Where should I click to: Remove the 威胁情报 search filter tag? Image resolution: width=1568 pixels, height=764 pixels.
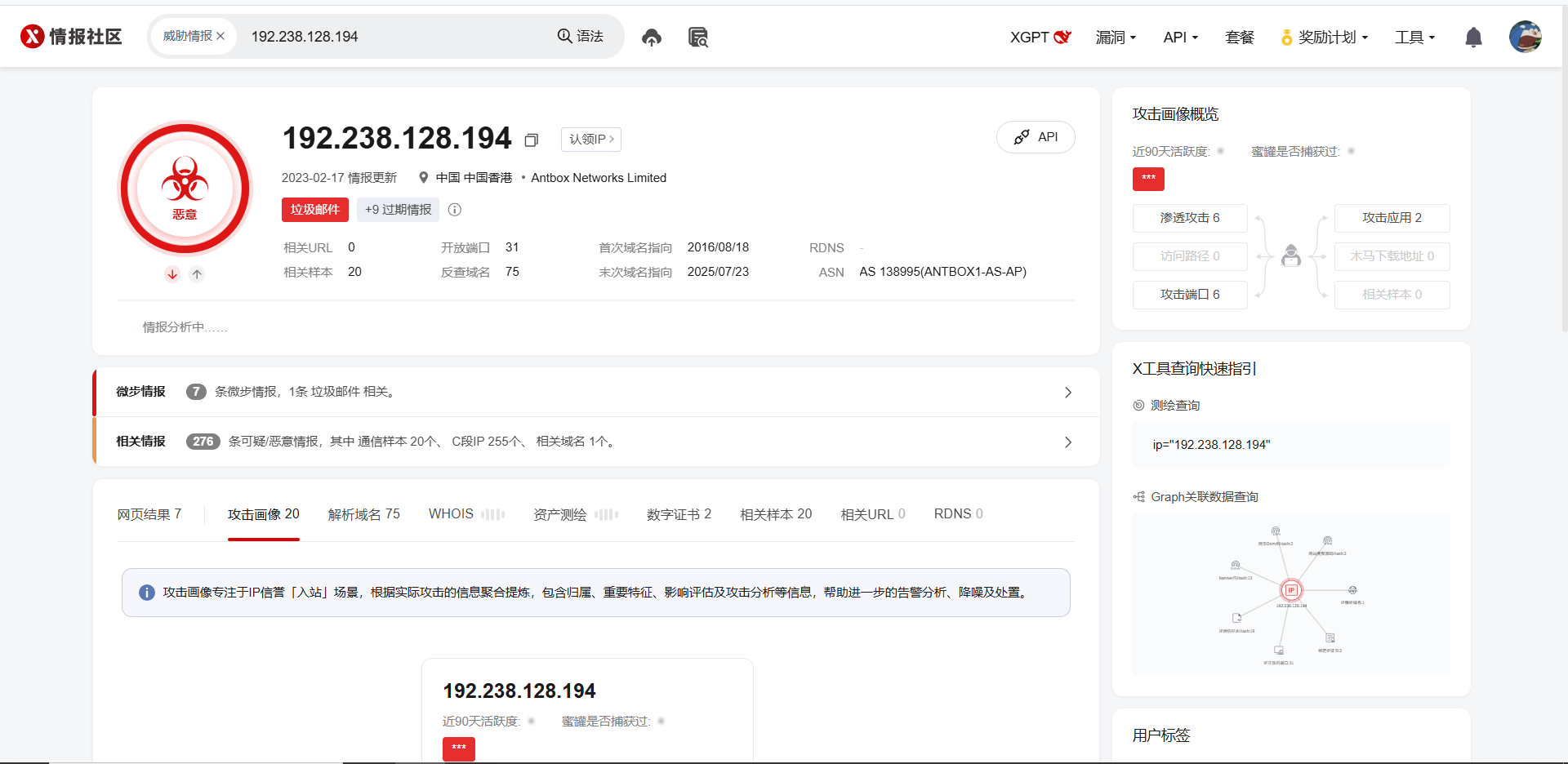point(220,37)
